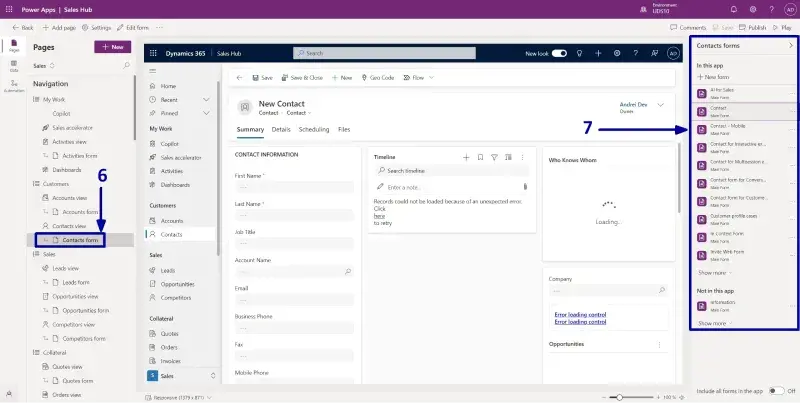Click Save & Close in command bar
The width and height of the screenshot is (800, 403).
pyautogui.click(x=302, y=78)
